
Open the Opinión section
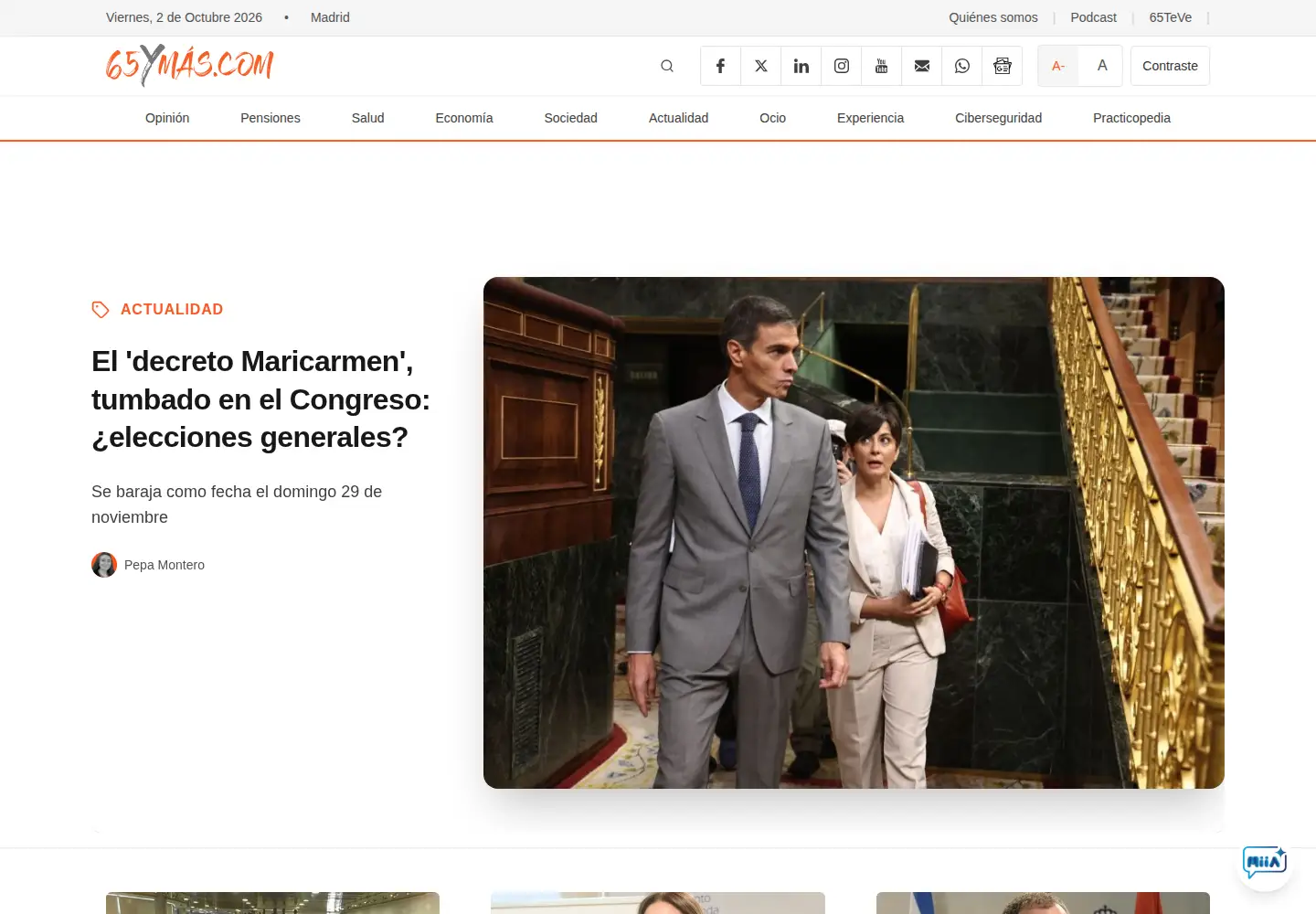coord(167,118)
